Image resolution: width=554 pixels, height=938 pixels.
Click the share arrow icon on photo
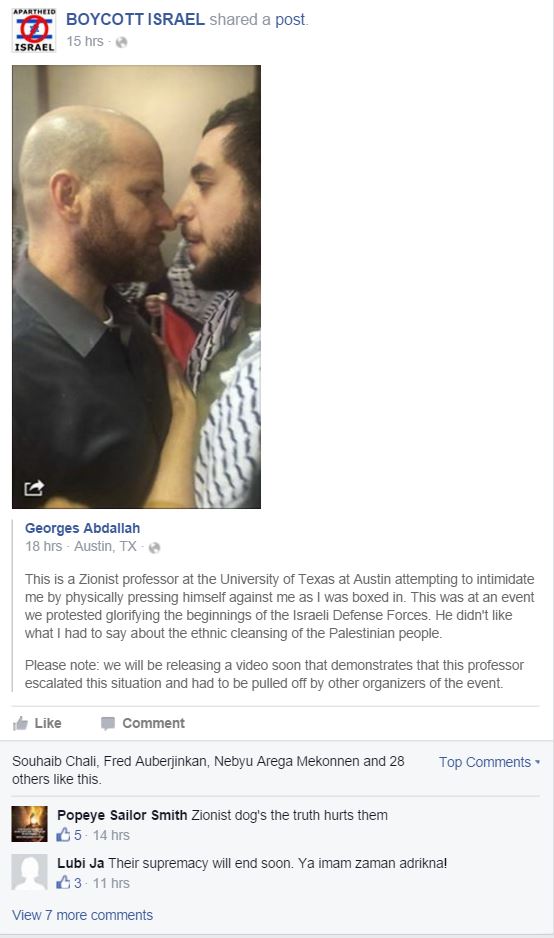(34, 488)
